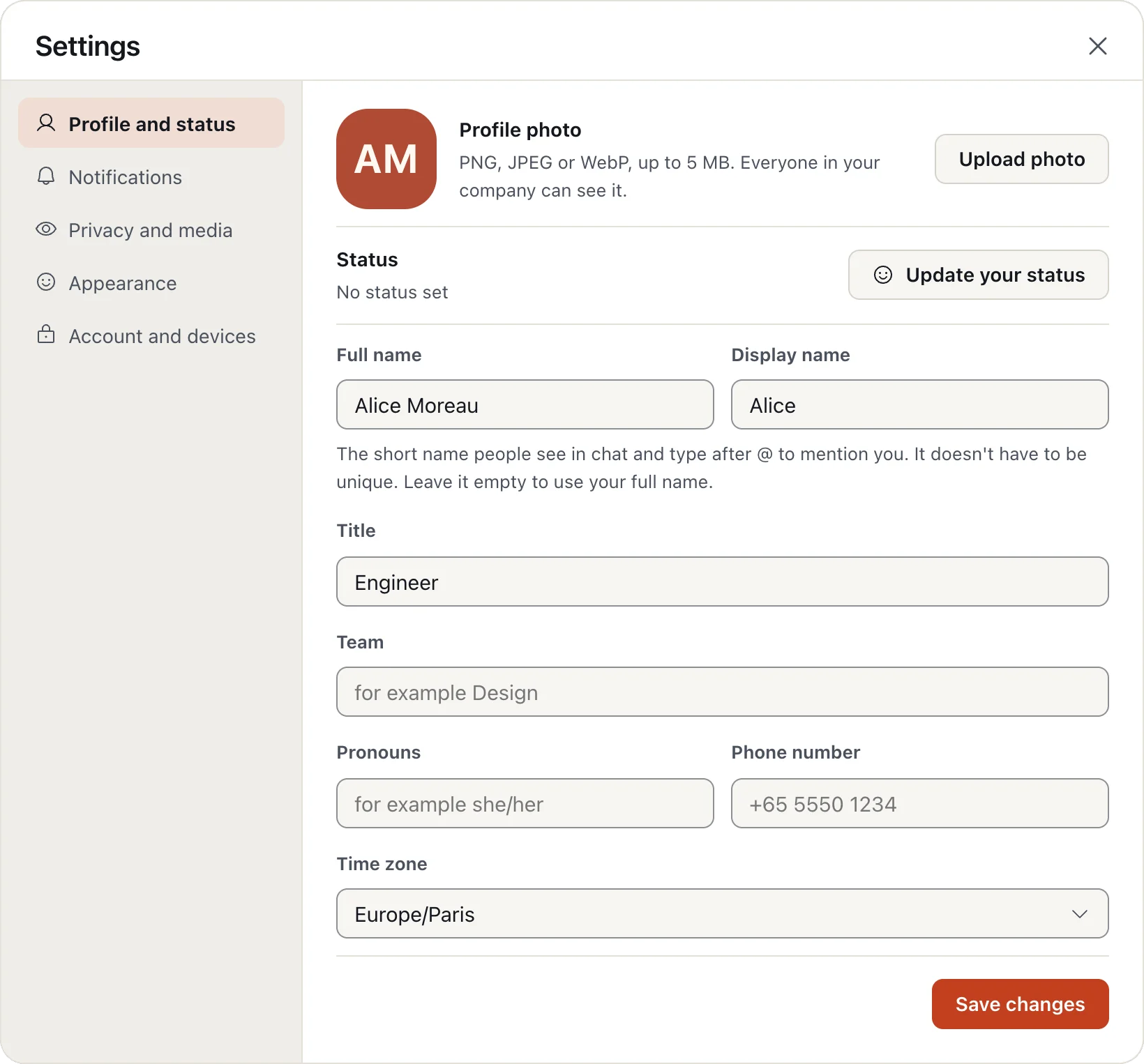This screenshot has height=1064, width=1144.
Task: Switch to Privacy and media settings
Action: [151, 229]
